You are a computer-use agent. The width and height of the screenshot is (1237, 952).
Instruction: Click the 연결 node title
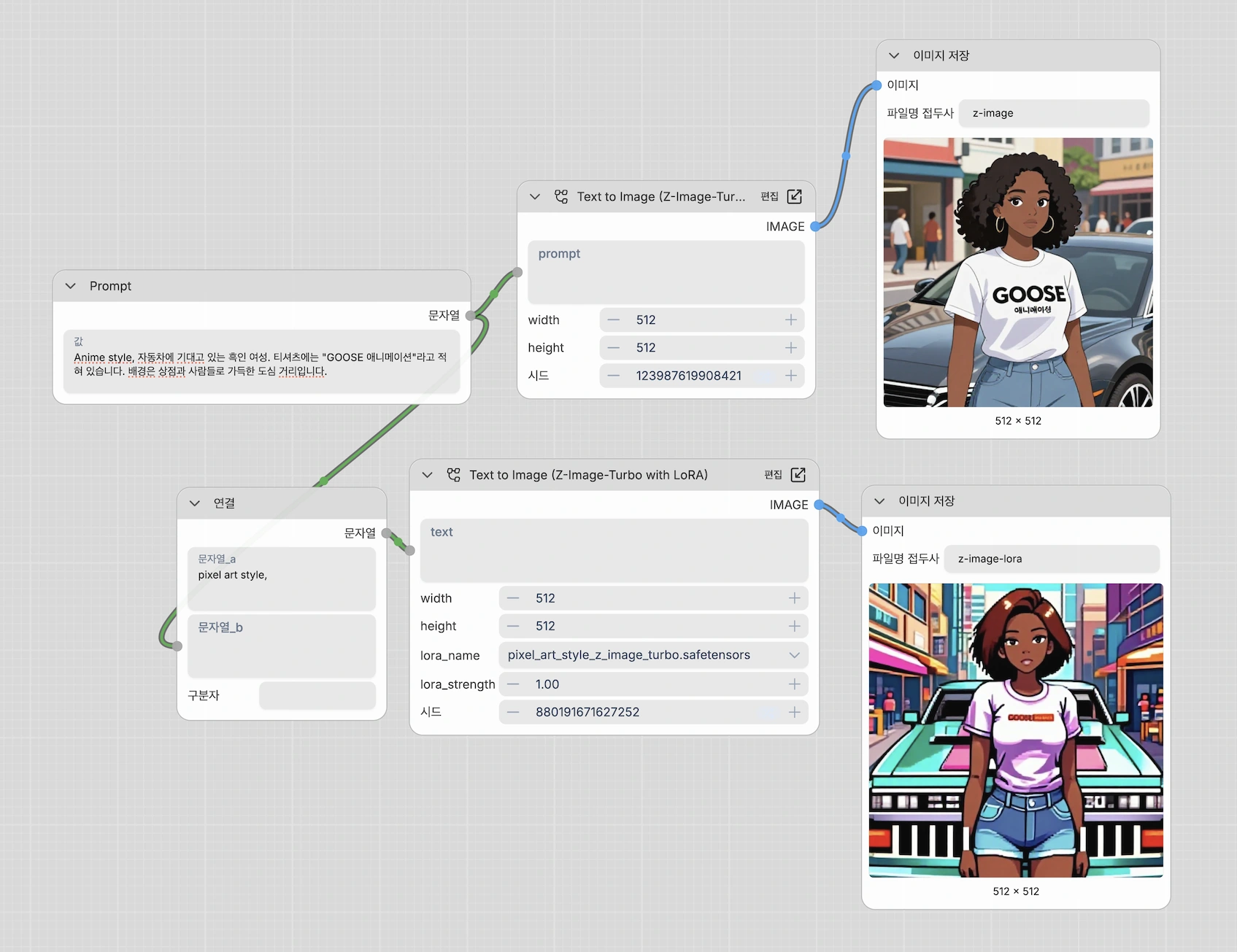[224, 503]
